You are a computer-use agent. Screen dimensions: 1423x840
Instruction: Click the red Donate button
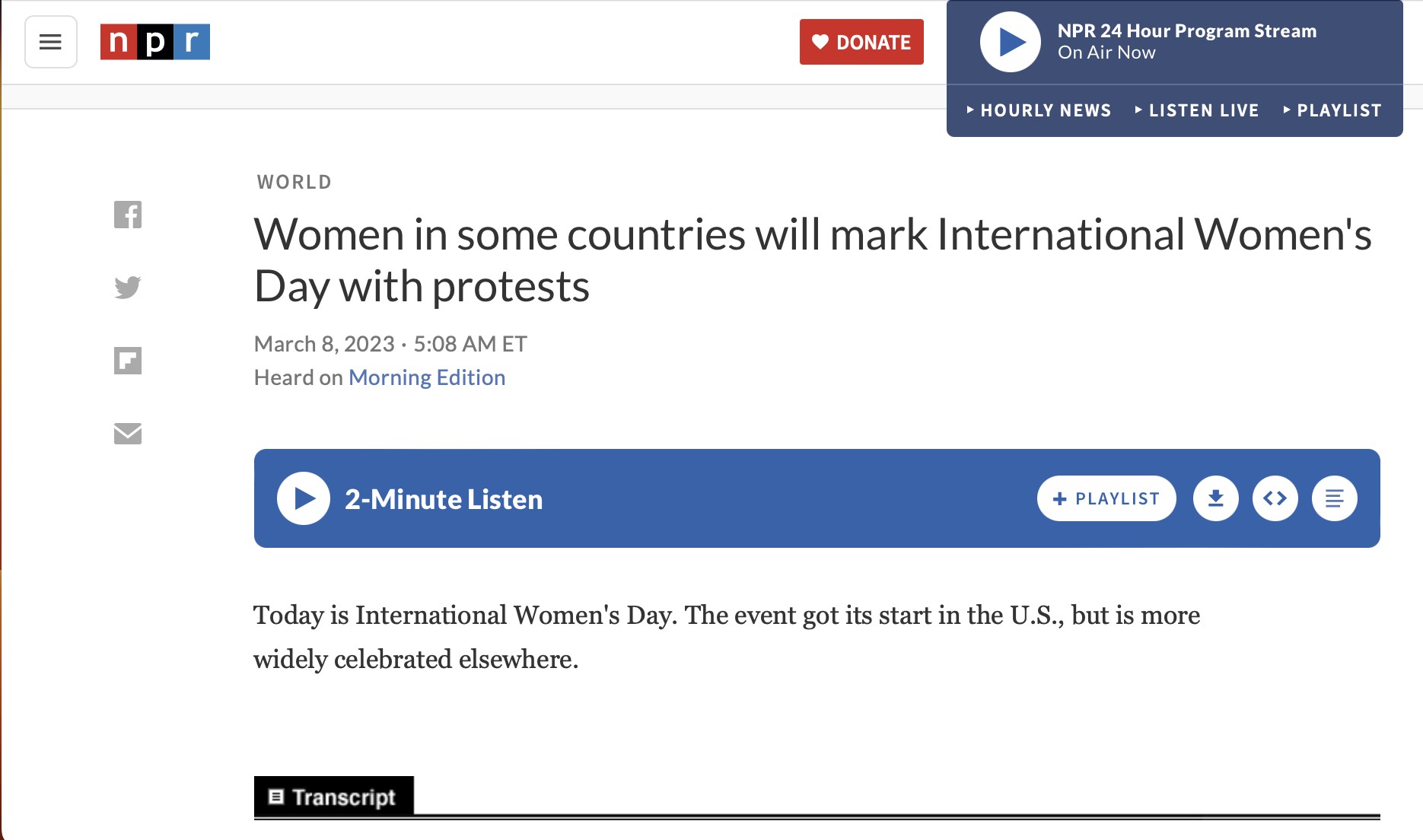(861, 42)
